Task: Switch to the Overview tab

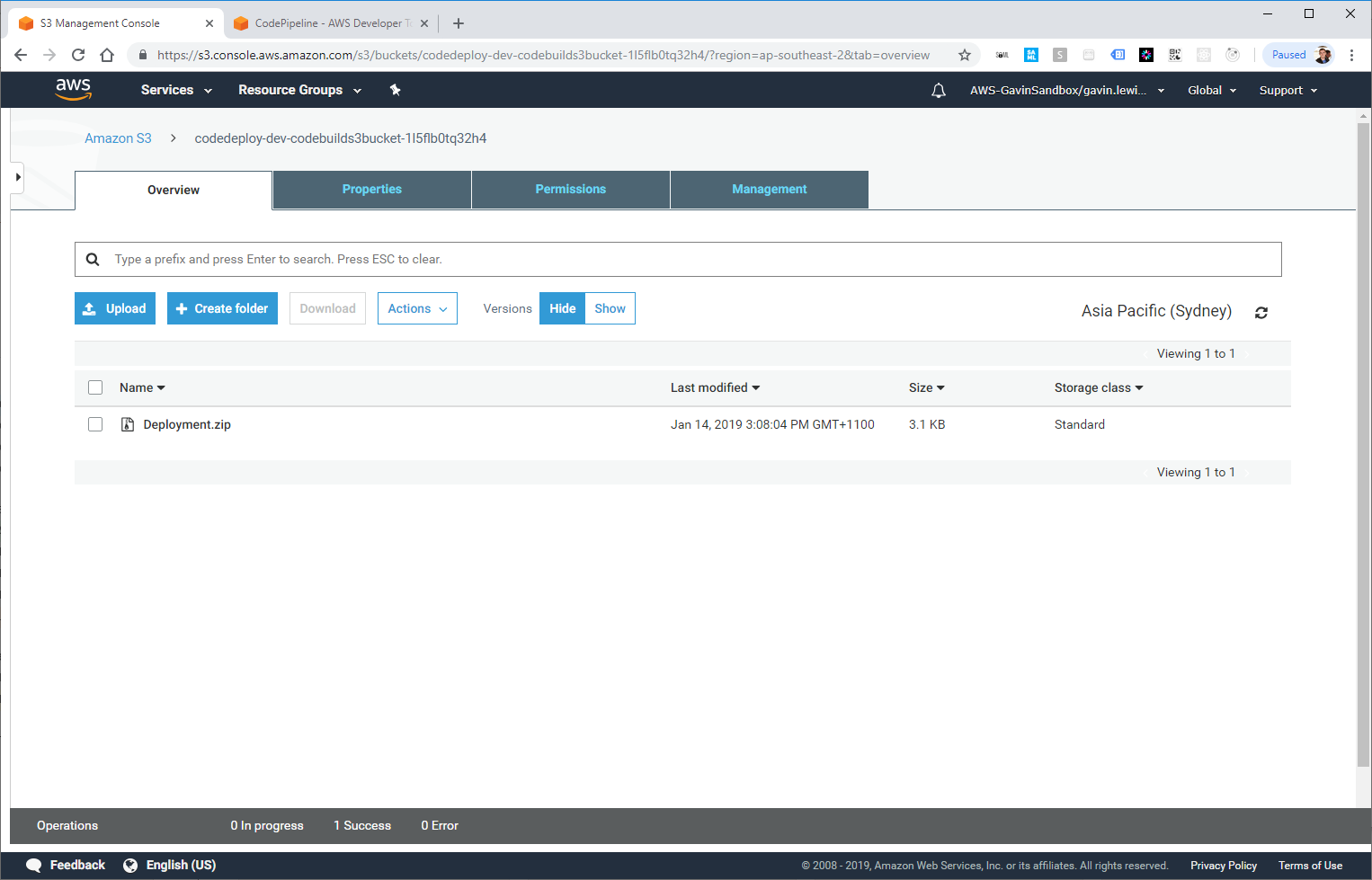Action: [174, 190]
